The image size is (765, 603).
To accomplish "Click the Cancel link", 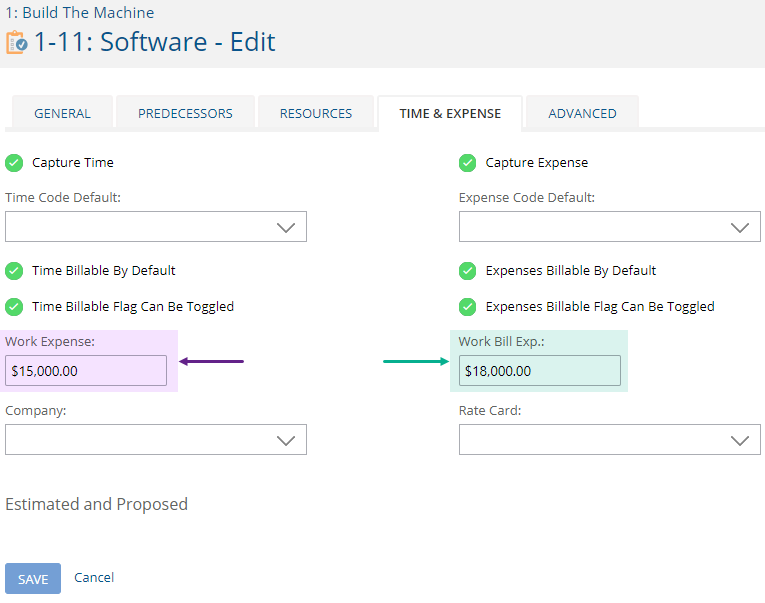I will coord(94,578).
